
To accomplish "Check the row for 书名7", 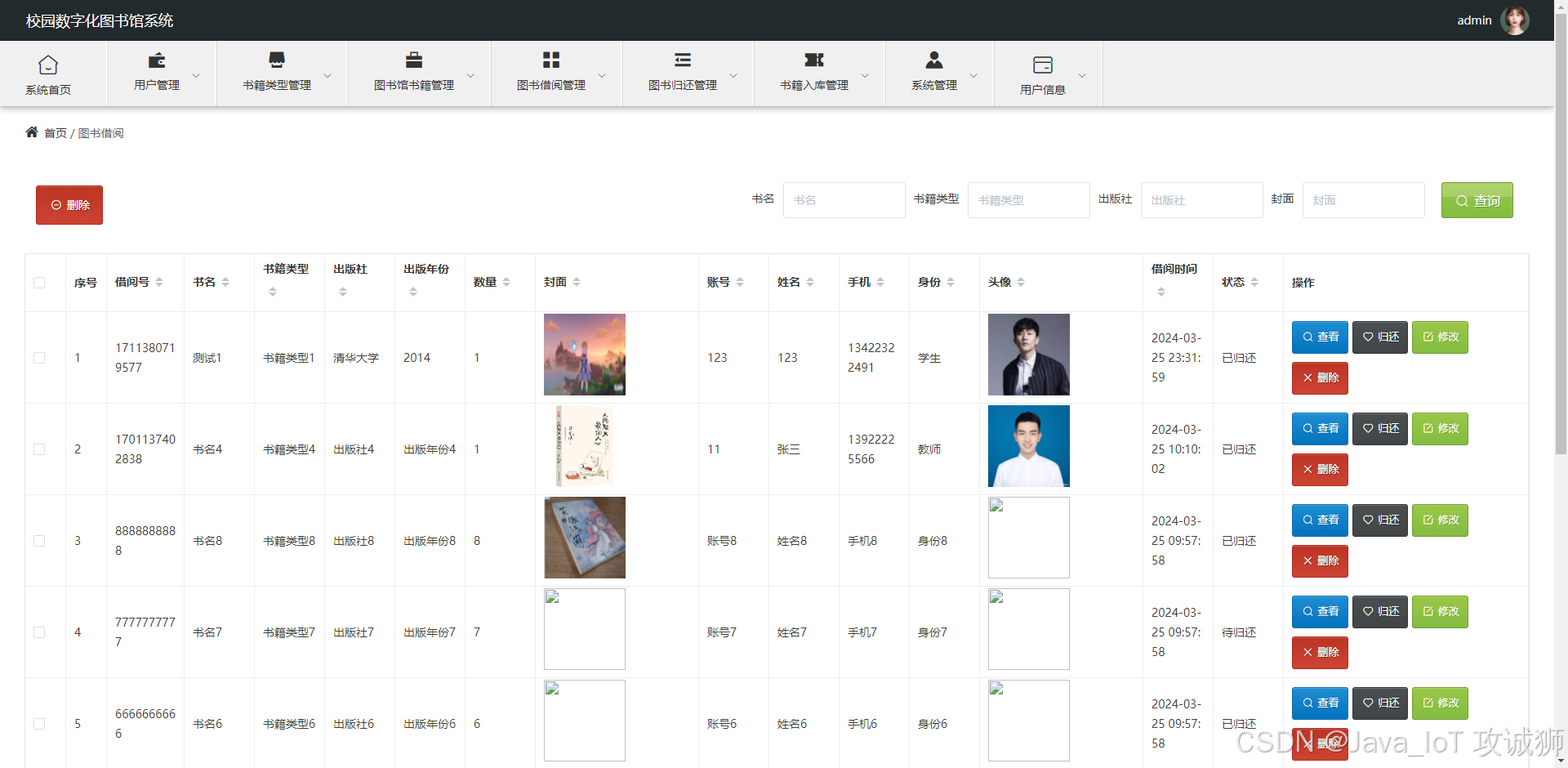I will click(39, 632).
